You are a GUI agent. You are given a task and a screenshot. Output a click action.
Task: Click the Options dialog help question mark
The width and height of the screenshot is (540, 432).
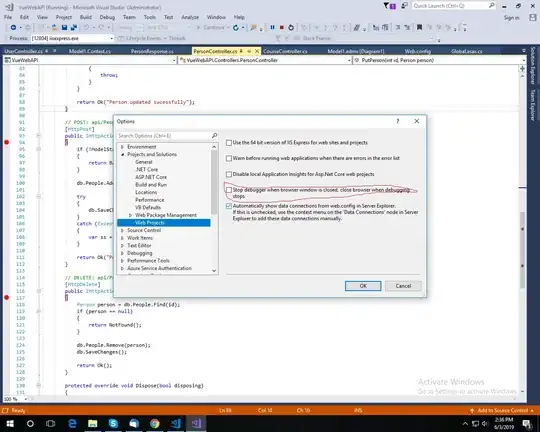[398, 121]
